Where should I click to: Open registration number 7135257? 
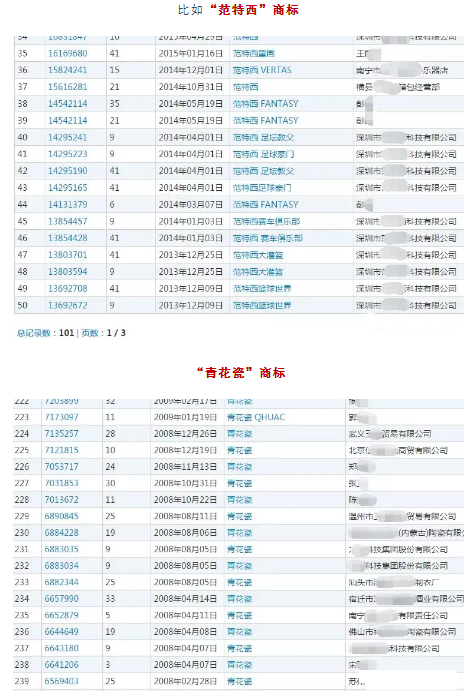point(61,434)
